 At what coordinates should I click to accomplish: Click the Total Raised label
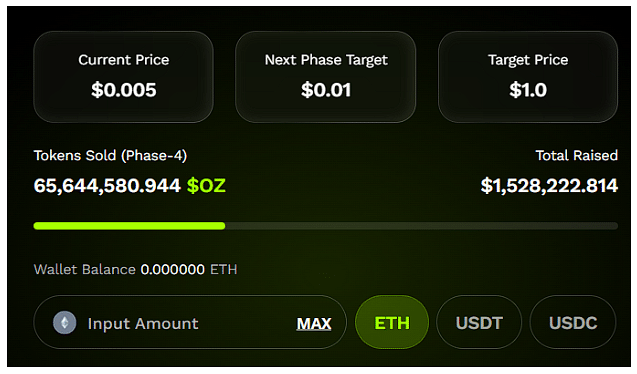(576, 156)
